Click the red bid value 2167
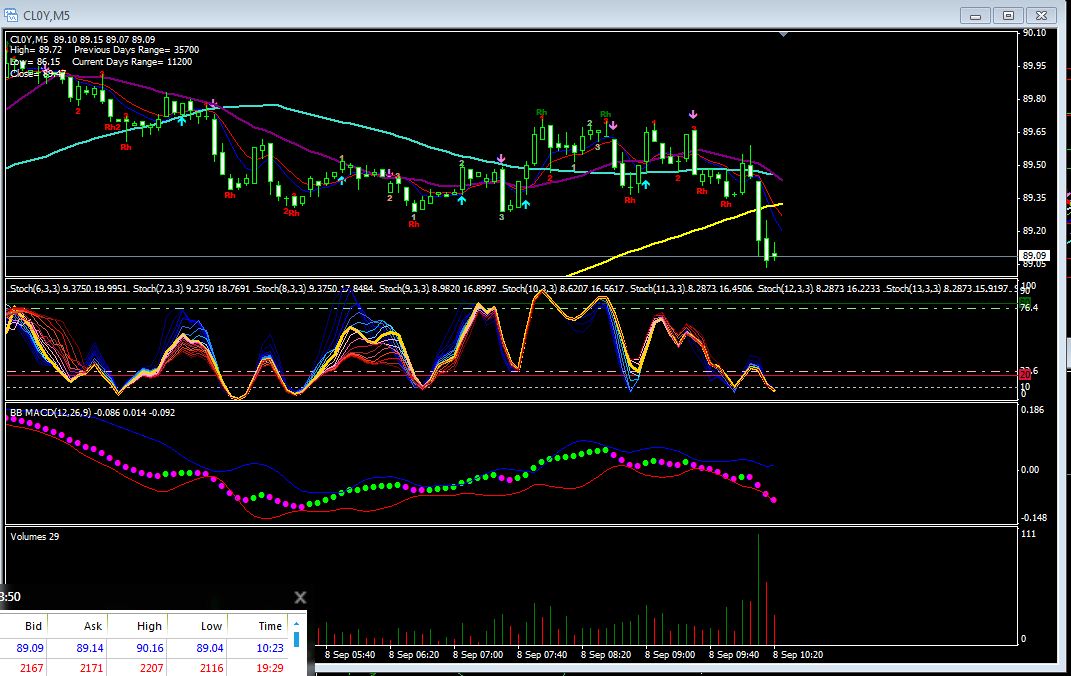This screenshot has height=676, width=1071. [31, 668]
